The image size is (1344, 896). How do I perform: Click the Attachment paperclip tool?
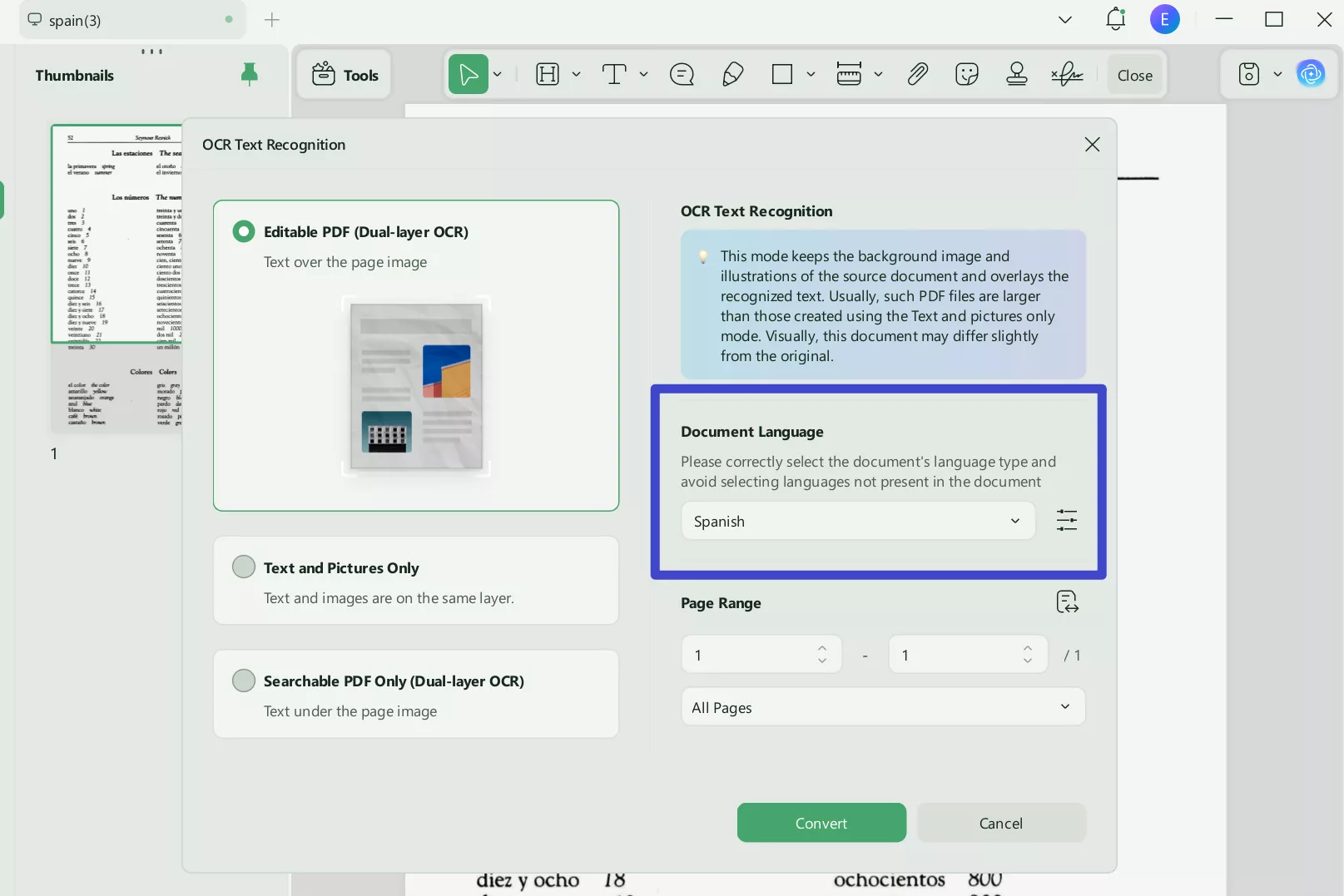917,74
